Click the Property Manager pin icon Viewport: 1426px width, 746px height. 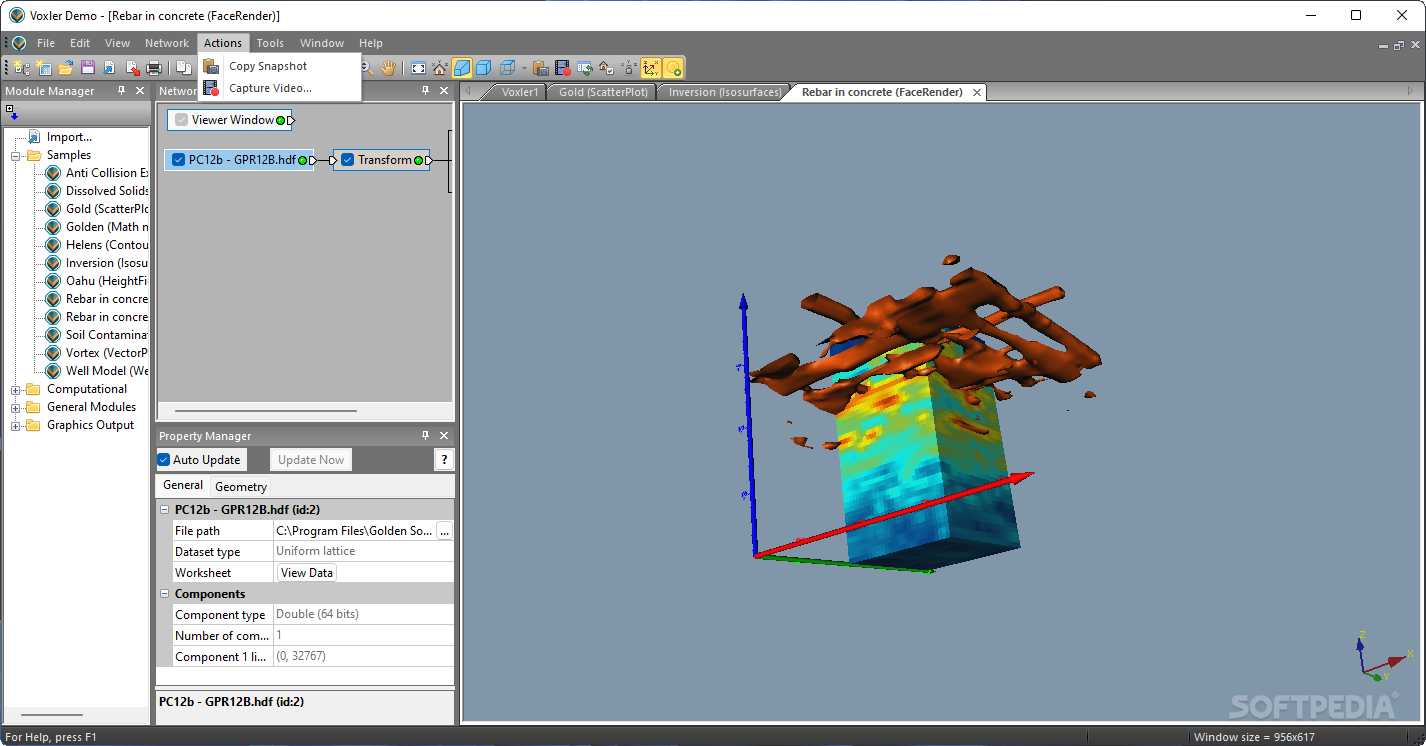(426, 436)
